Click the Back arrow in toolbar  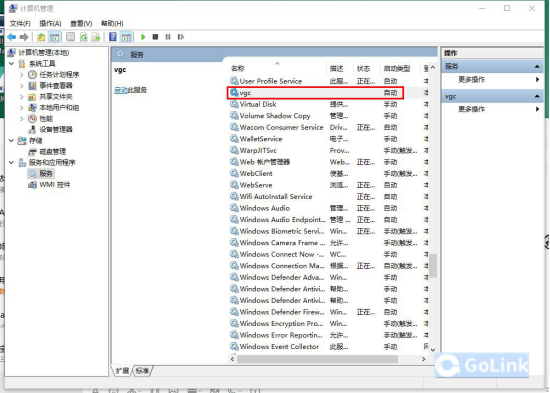[x=12, y=37]
